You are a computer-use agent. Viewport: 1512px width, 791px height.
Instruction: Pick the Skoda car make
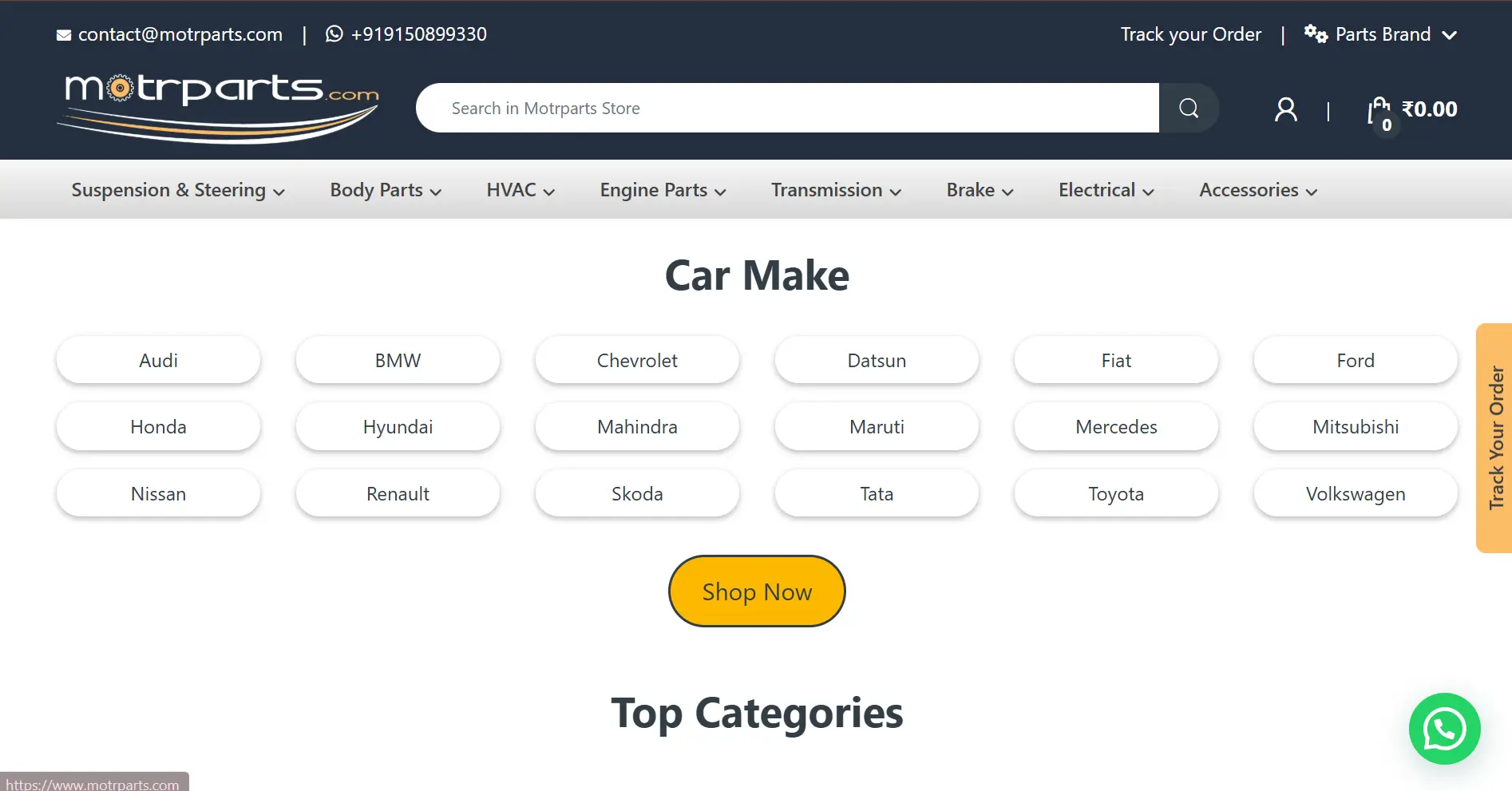coord(637,493)
